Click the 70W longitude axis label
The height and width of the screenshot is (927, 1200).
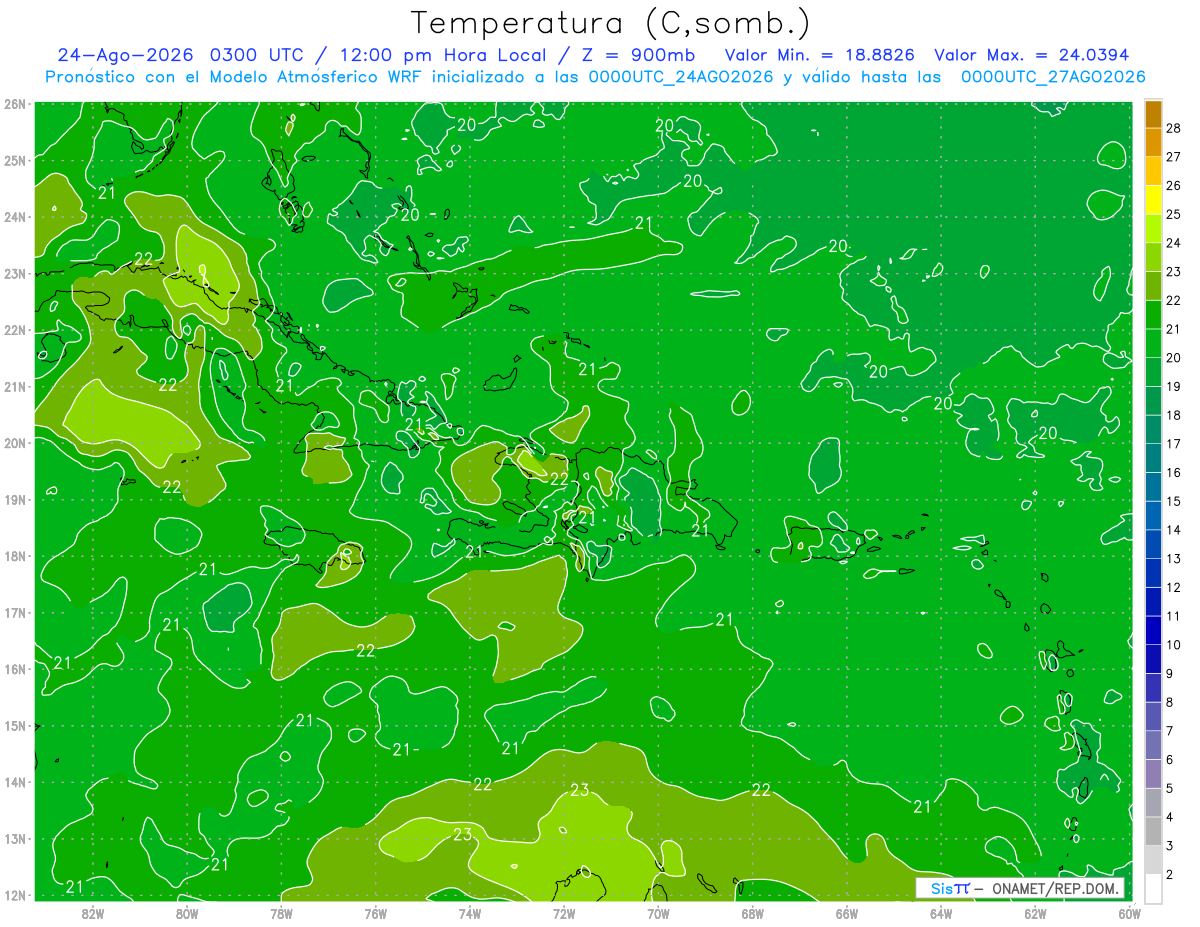(x=658, y=913)
